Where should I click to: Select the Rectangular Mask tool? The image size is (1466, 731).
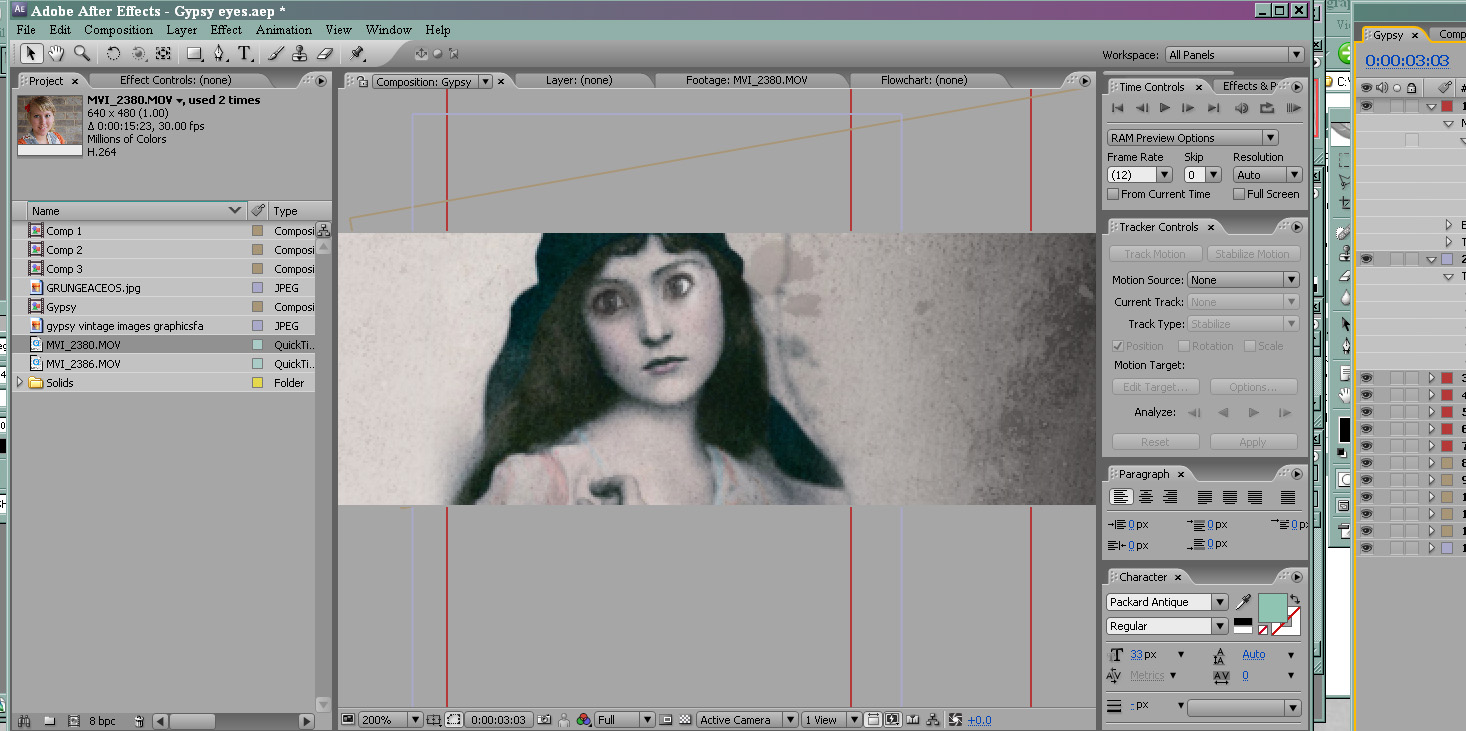(195, 54)
